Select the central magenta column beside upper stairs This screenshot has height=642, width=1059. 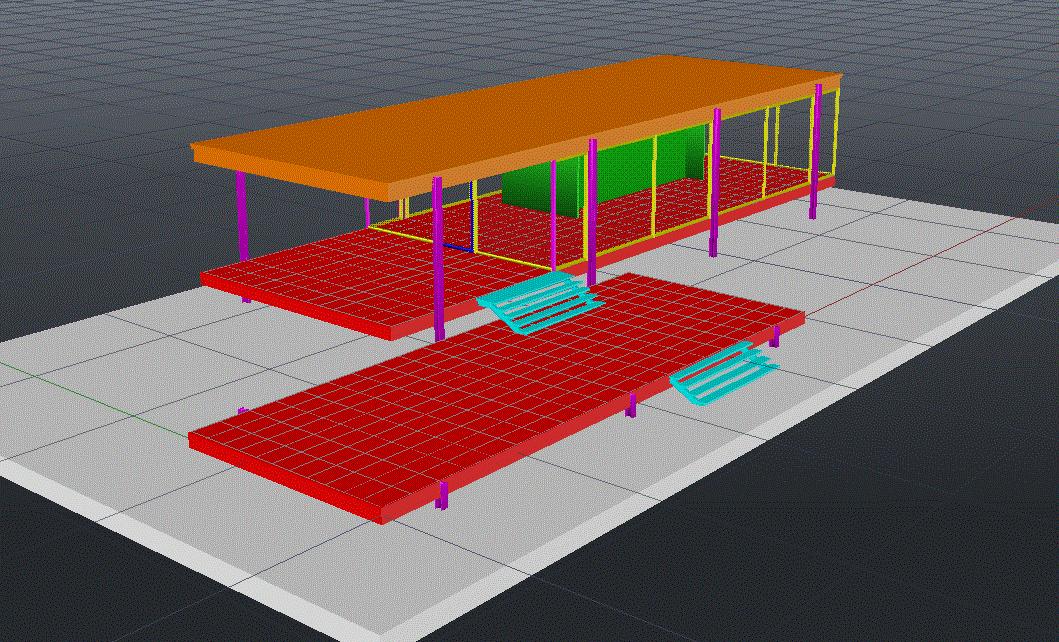592,210
